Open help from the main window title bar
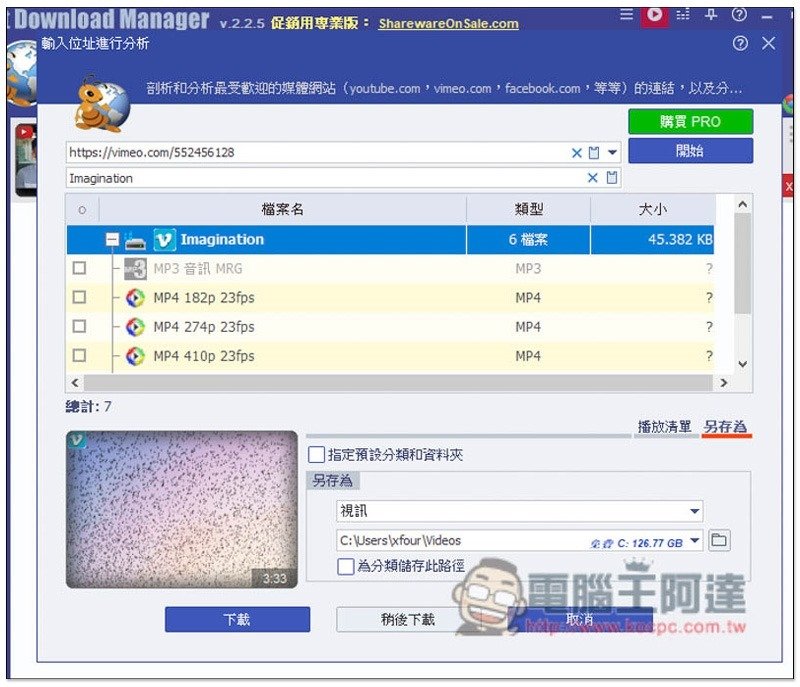This screenshot has width=800, height=687. [x=739, y=15]
